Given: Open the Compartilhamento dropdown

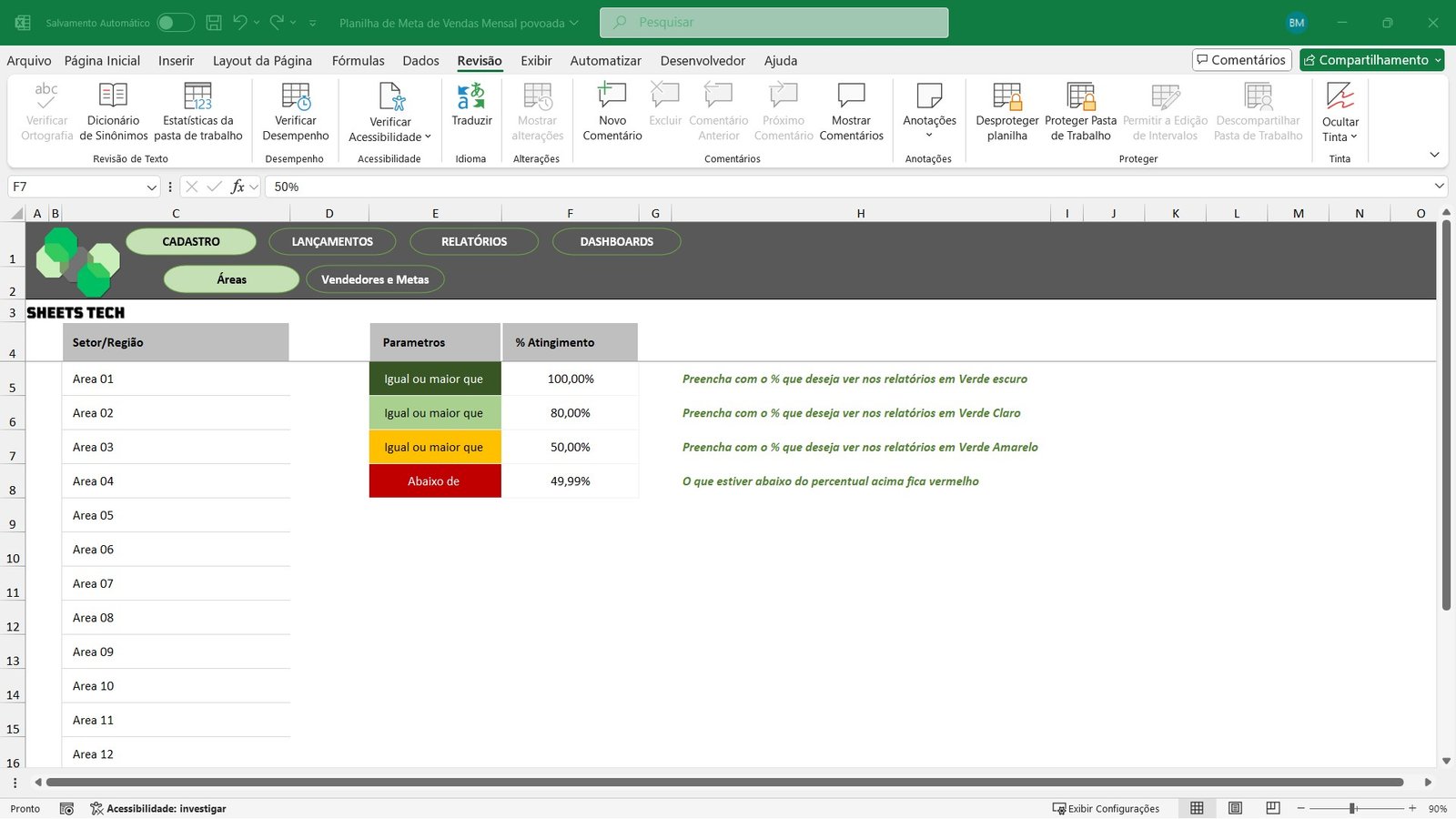Looking at the screenshot, I should pyautogui.click(x=1439, y=60).
